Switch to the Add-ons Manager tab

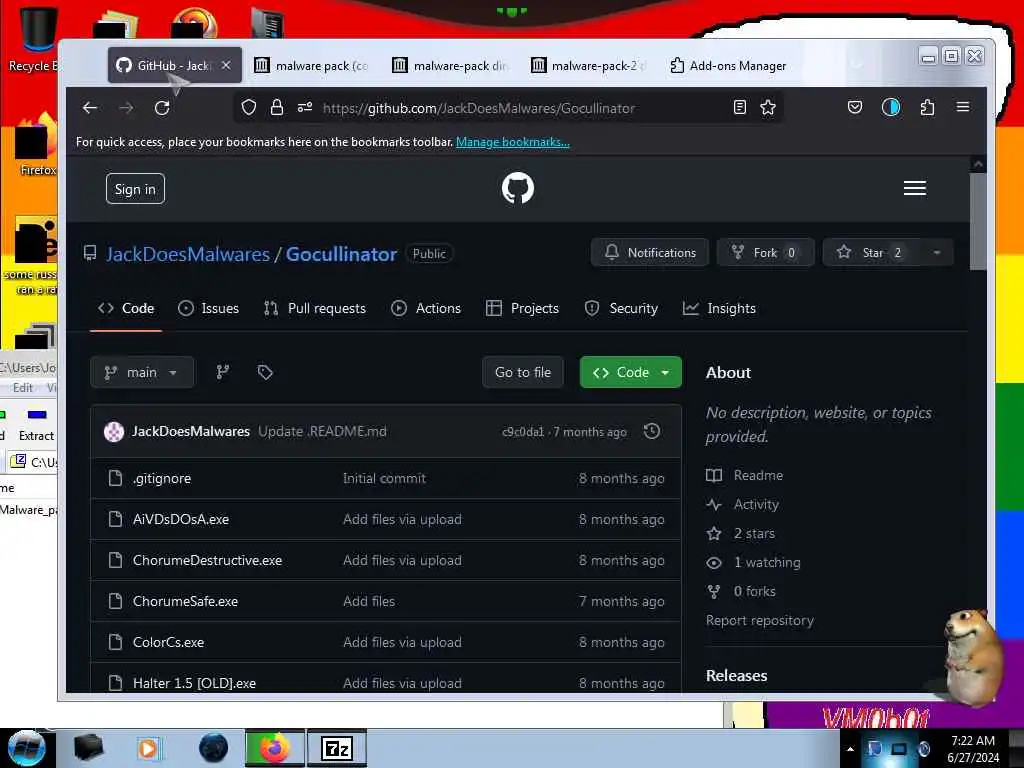[x=728, y=65]
